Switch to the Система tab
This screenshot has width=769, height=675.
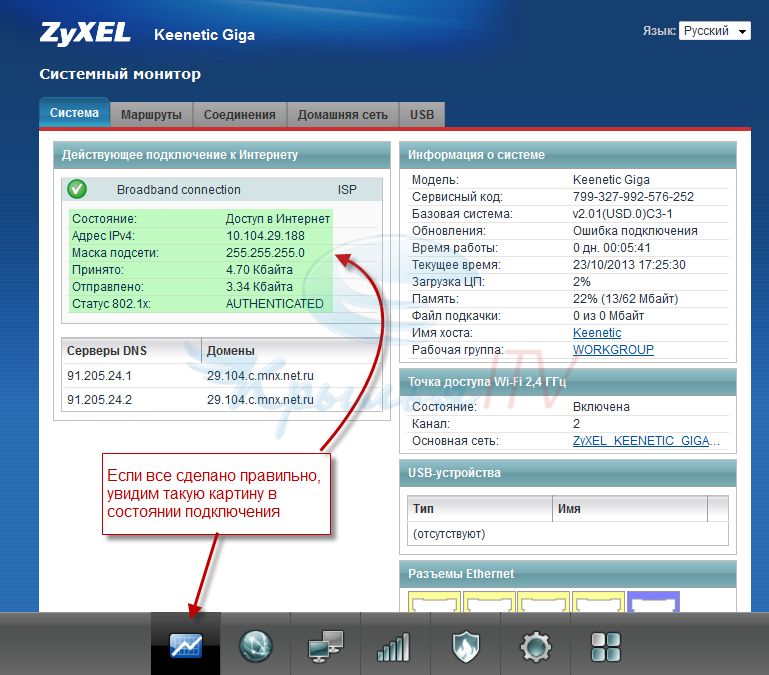pos(74,113)
